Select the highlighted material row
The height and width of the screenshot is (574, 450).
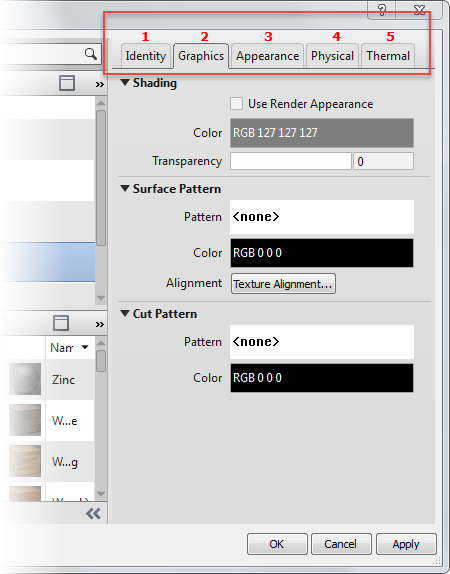tap(48, 262)
